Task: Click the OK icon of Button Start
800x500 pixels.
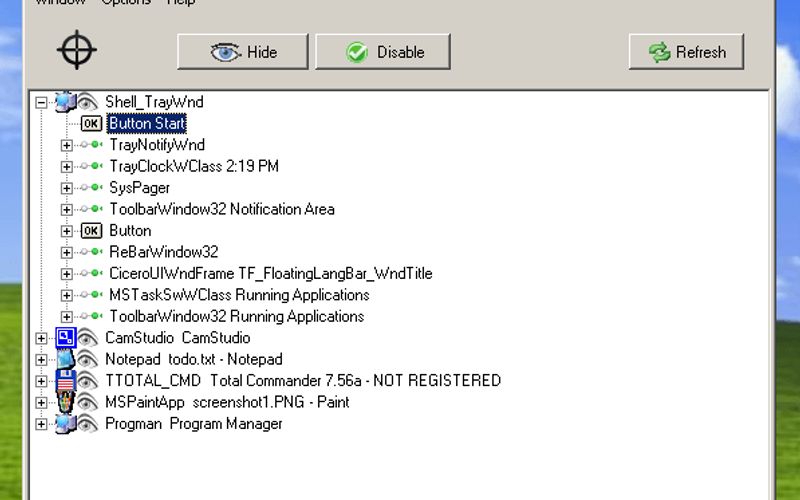Action: tap(91, 123)
